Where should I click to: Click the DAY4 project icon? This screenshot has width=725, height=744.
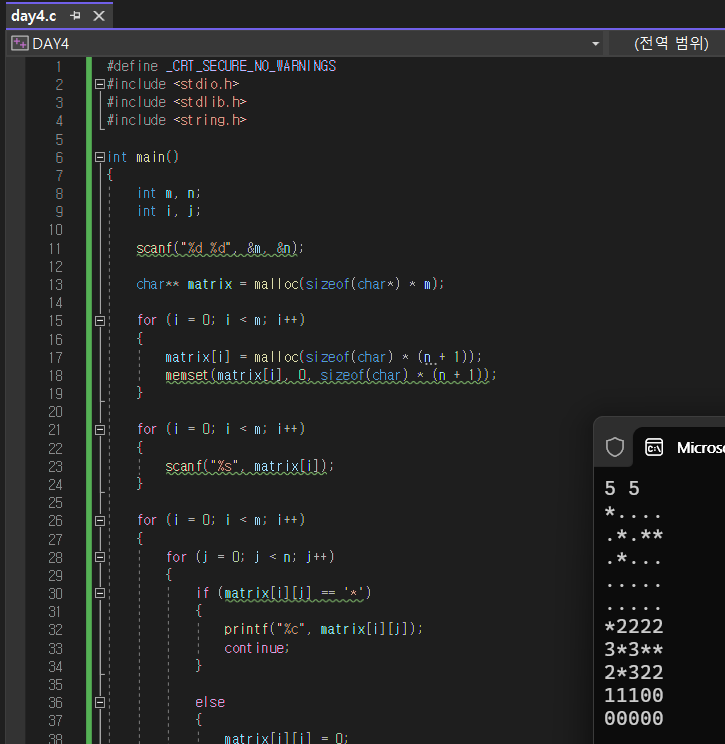click(x=19, y=44)
